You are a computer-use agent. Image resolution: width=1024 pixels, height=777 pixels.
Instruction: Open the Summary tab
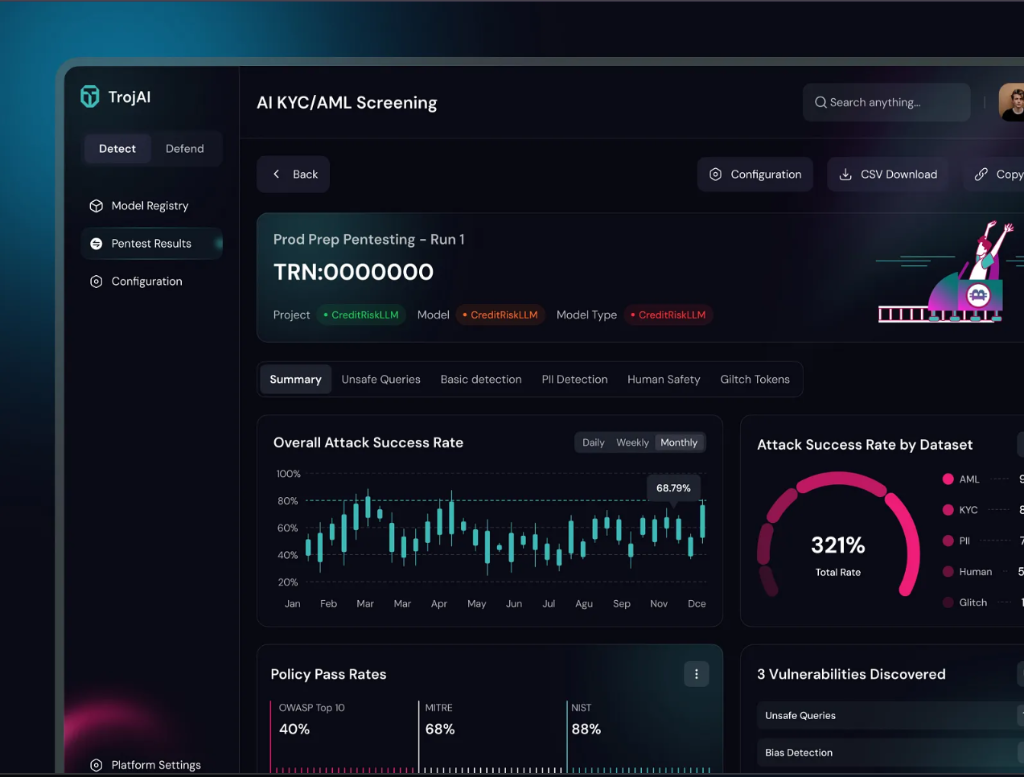(295, 379)
